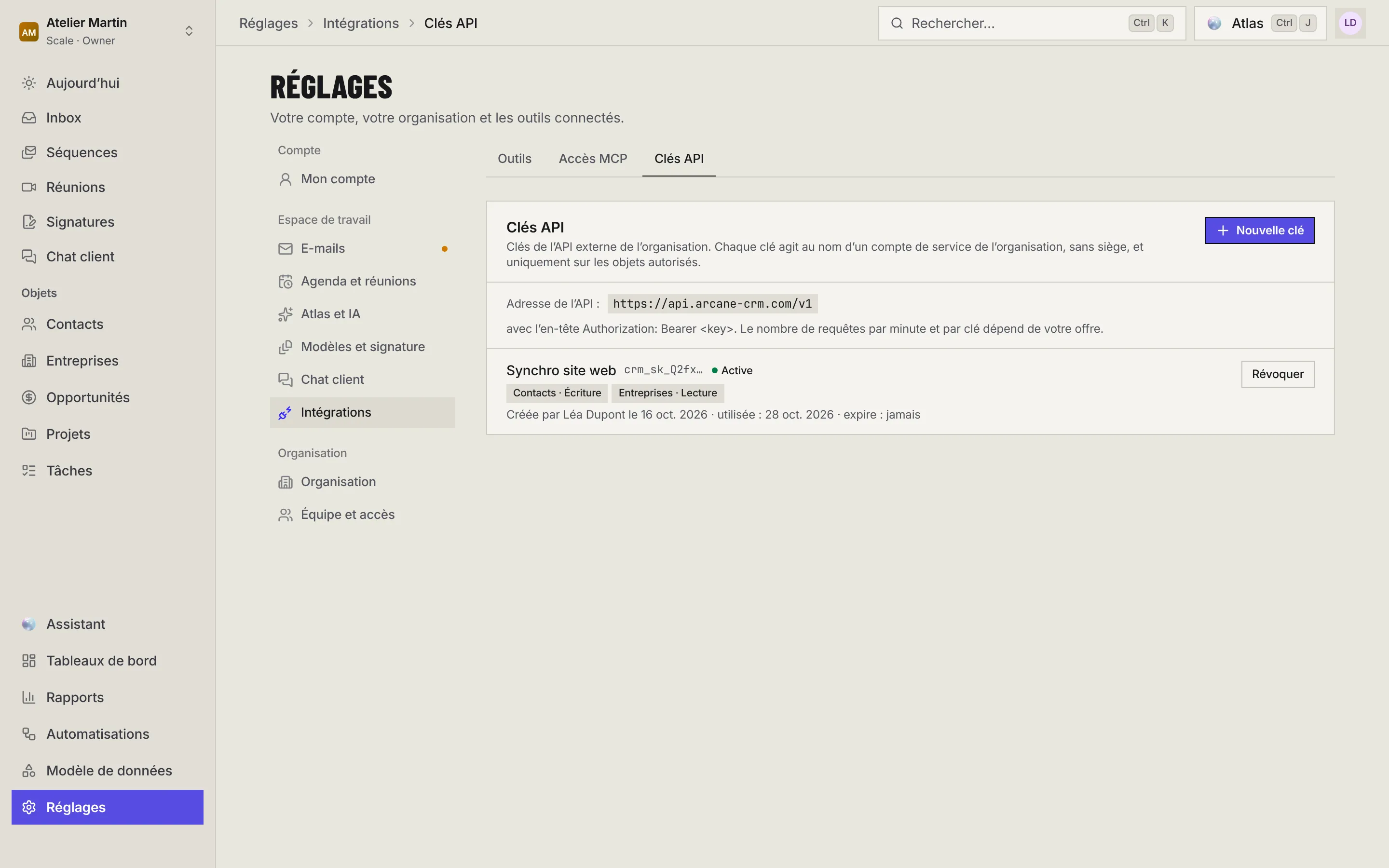Open the Signatures pen icon
Screen dimensions: 1389x868
29,222
